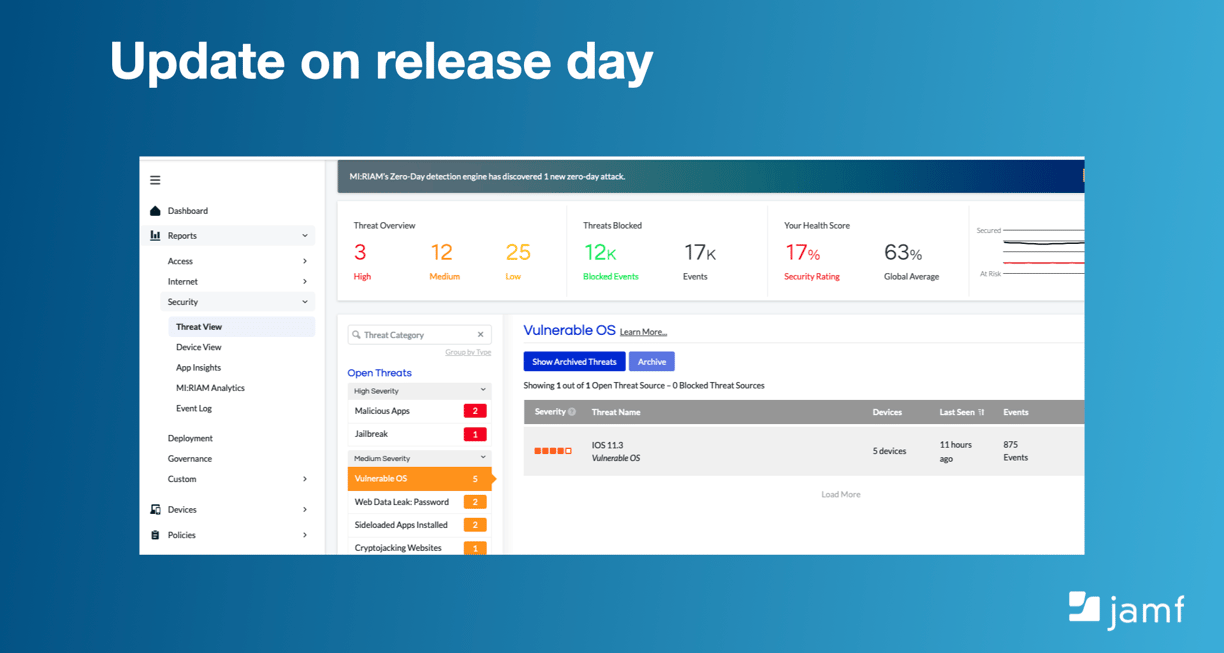Select the Malicious Apps threat row
Screen dimensions: 1224x653
[x=419, y=411]
